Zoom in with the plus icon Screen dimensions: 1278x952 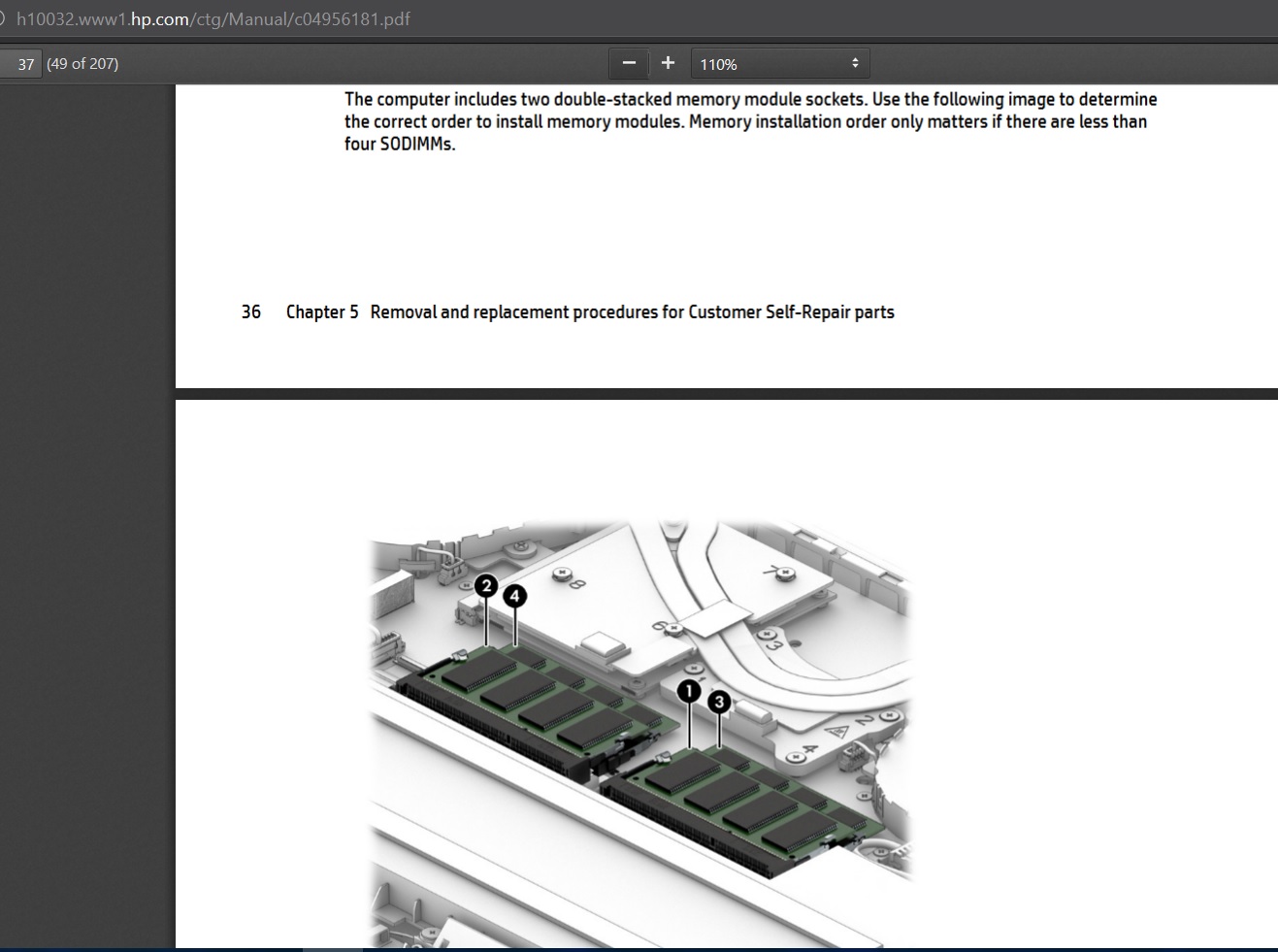point(668,62)
